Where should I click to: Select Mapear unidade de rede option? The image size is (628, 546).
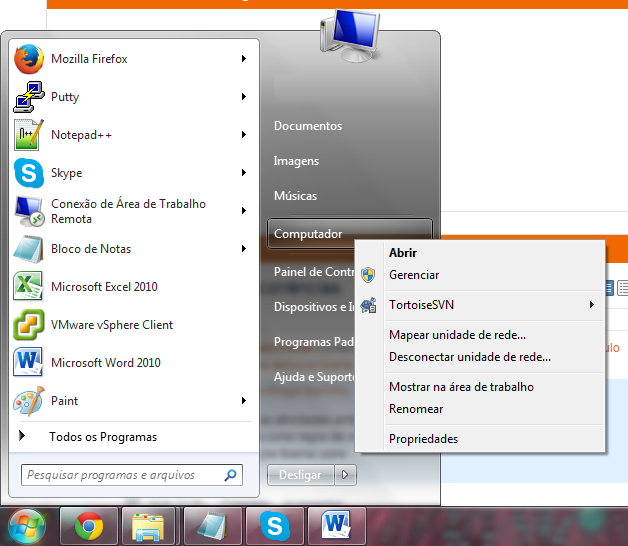(457, 335)
